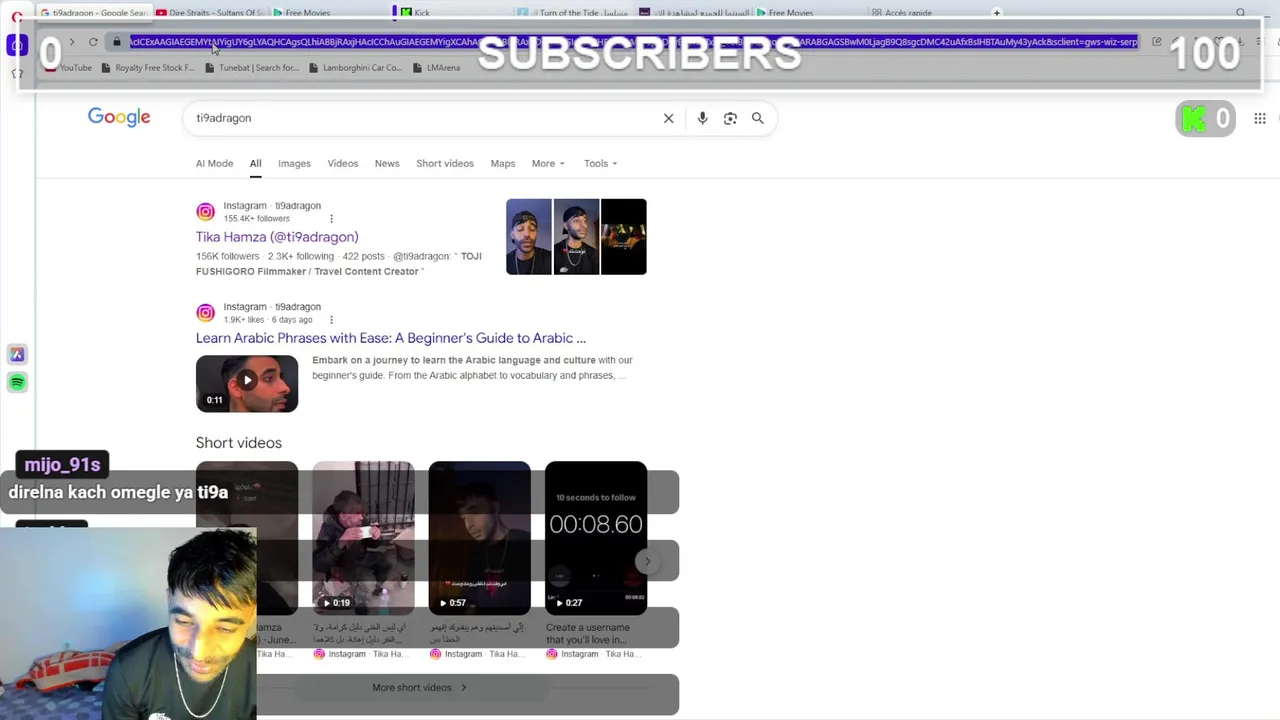Reload the page in browser toolbar
1280x720 pixels.
pos(93,42)
